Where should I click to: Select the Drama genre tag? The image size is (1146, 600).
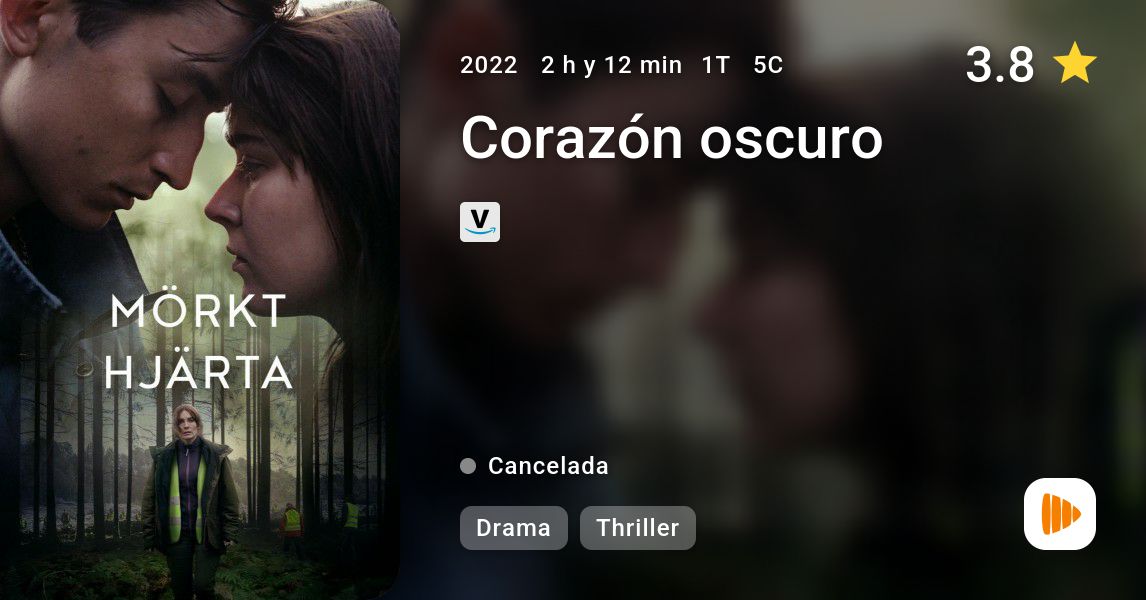tap(514, 528)
